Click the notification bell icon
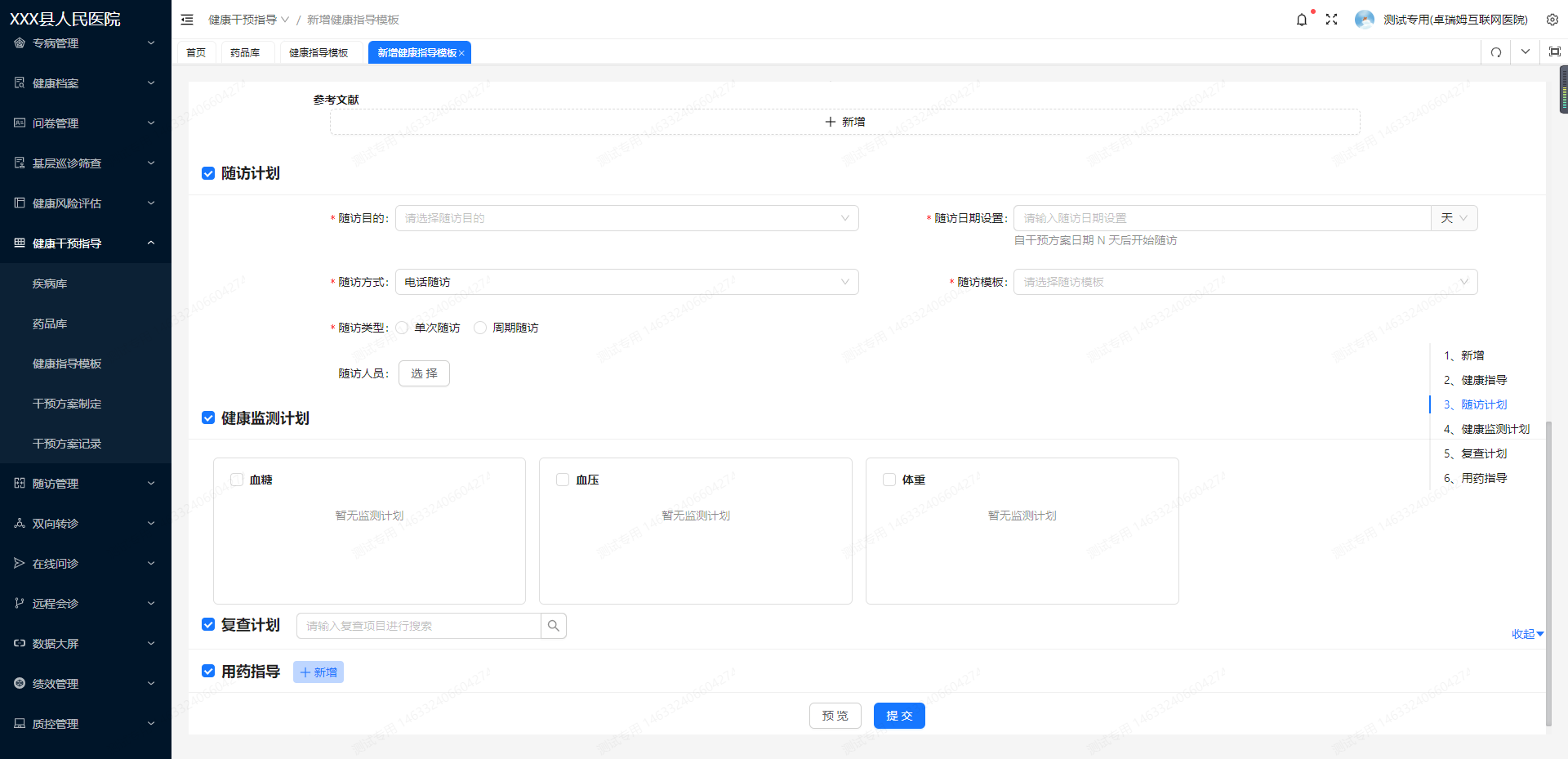Viewport: 1568px width, 759px height. coord(1302,20)
